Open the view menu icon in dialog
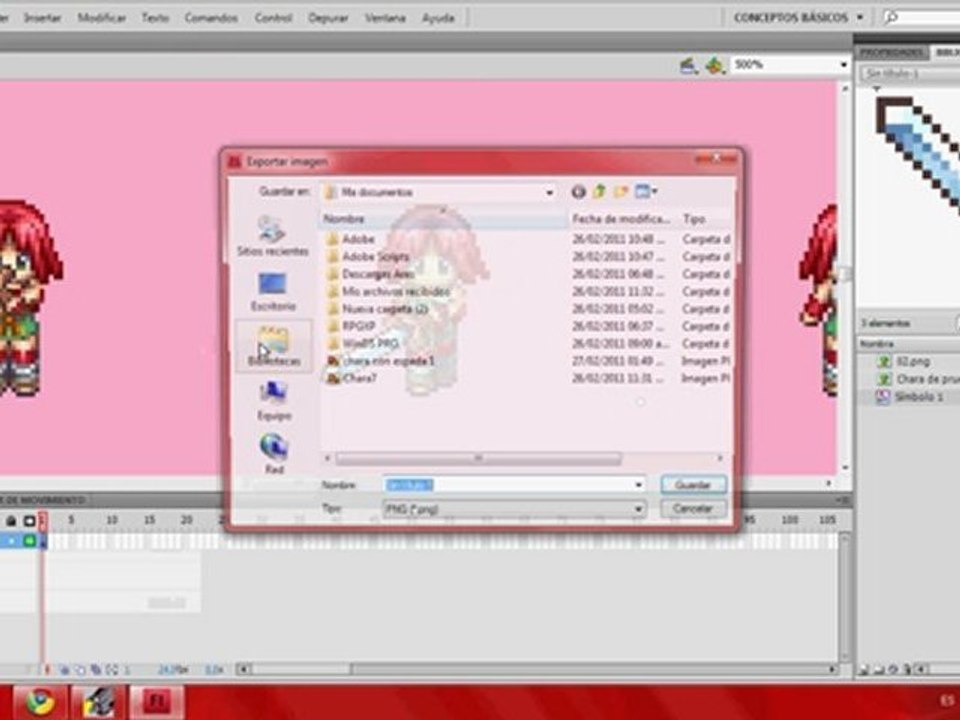960x720 pixels. coord(645,192)
